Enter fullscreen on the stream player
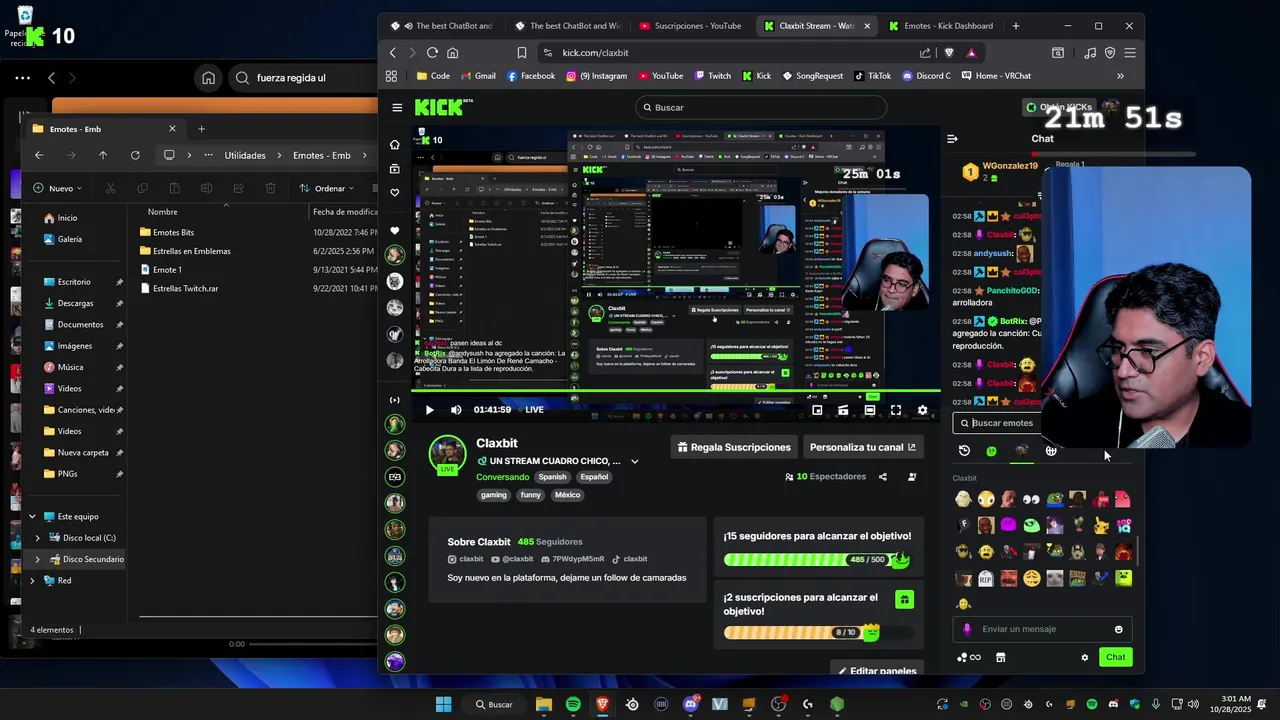The height and width of the screenshot is (720, 1280). pyautogui.click(x=896, y=410)
